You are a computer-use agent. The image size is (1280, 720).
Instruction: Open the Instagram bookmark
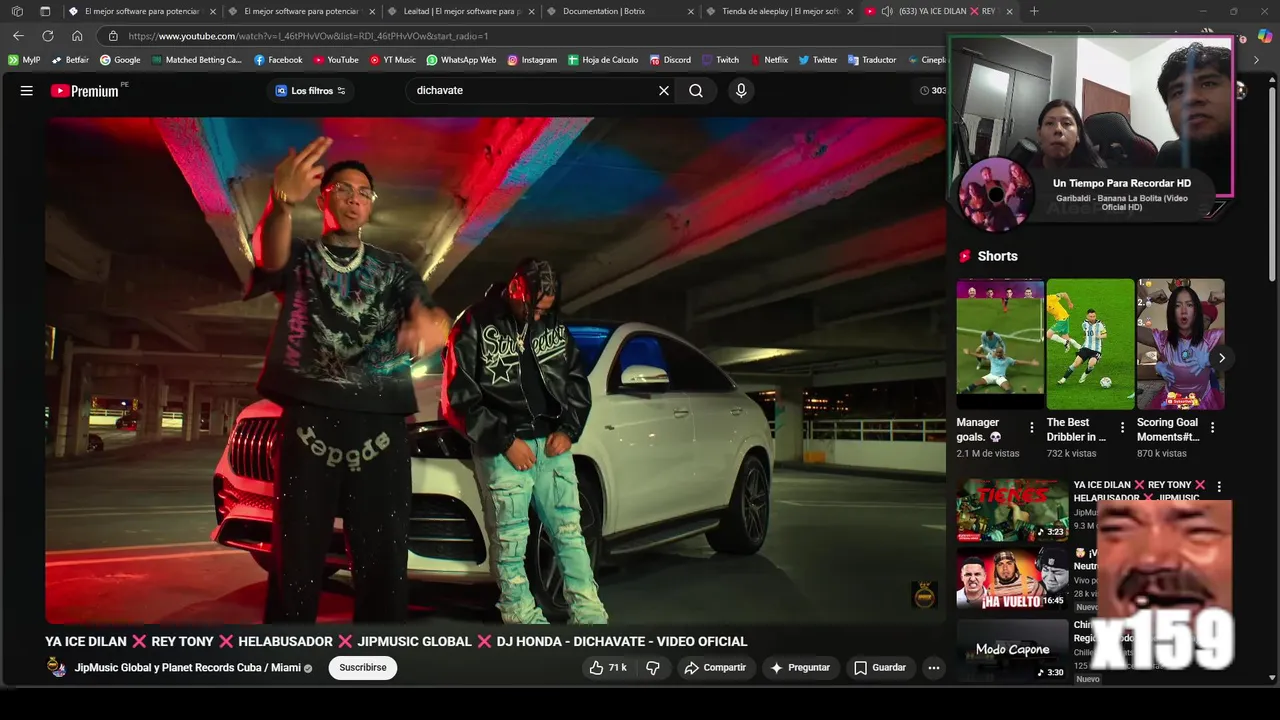tap(532, 60)
